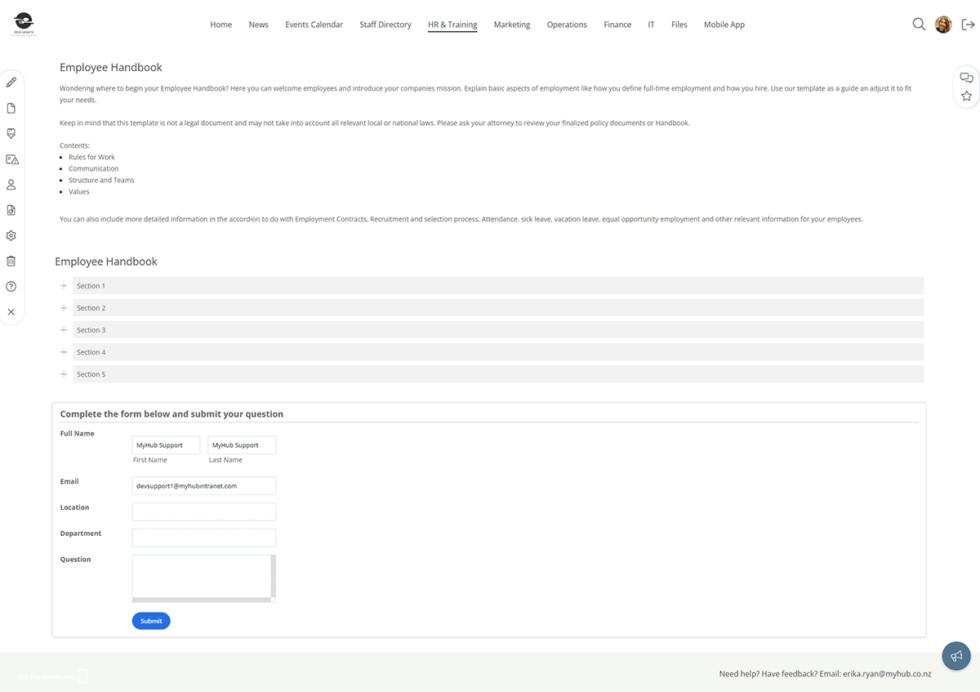
Task: Open the image settings icon in sidebar
Action: coord(11,158)
